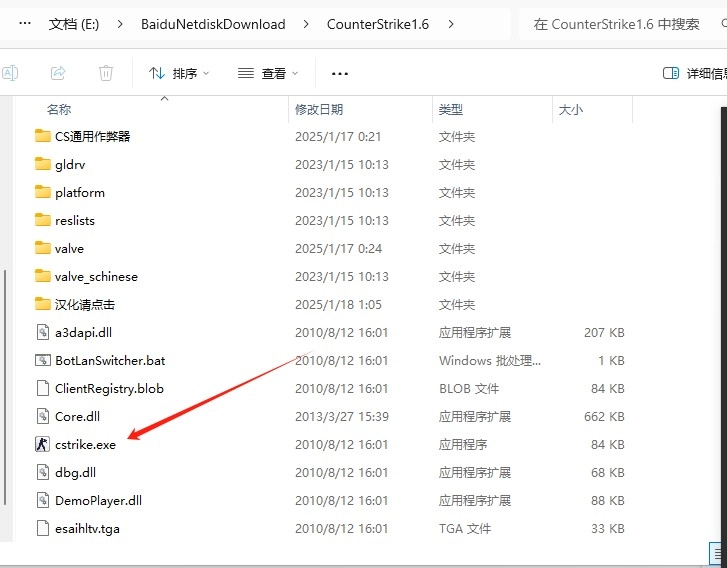Click the delete trash can icon
727x568 pixels.
[x=106, y=73]
